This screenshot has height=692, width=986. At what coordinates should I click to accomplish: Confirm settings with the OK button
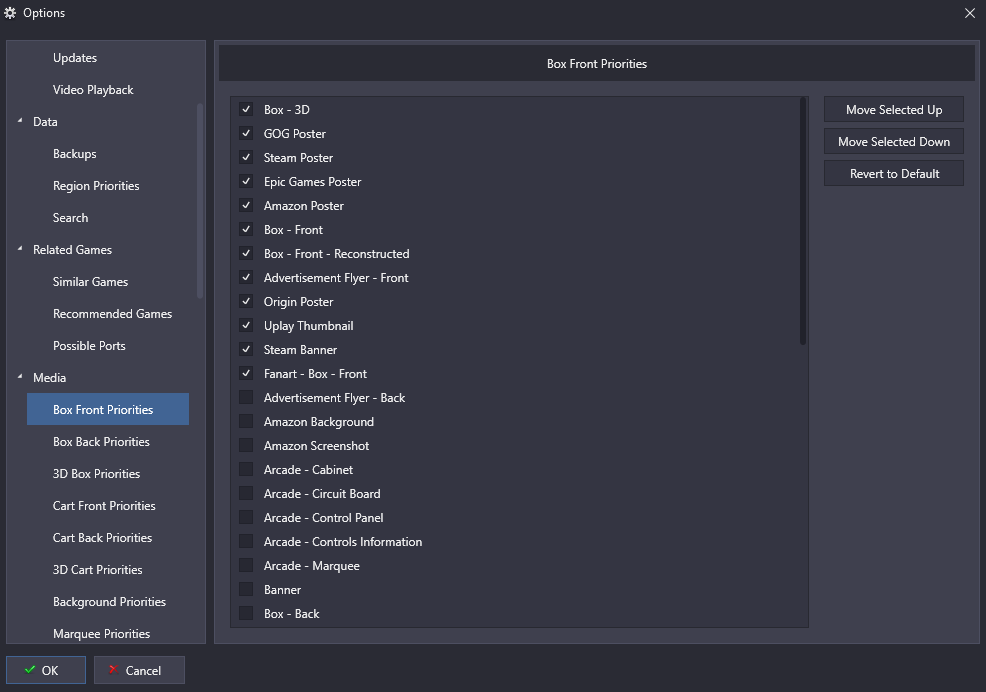[46, 670]
